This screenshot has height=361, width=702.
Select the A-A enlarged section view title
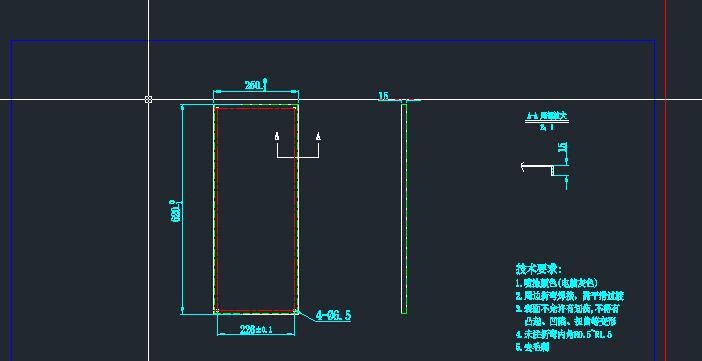547,116
